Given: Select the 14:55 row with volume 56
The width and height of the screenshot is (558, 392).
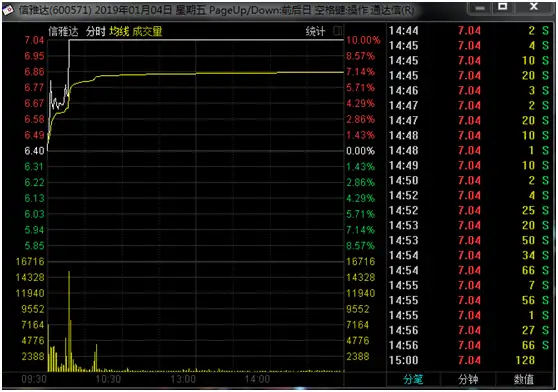Looking at the screenshot, I should [x=469, y=300].
